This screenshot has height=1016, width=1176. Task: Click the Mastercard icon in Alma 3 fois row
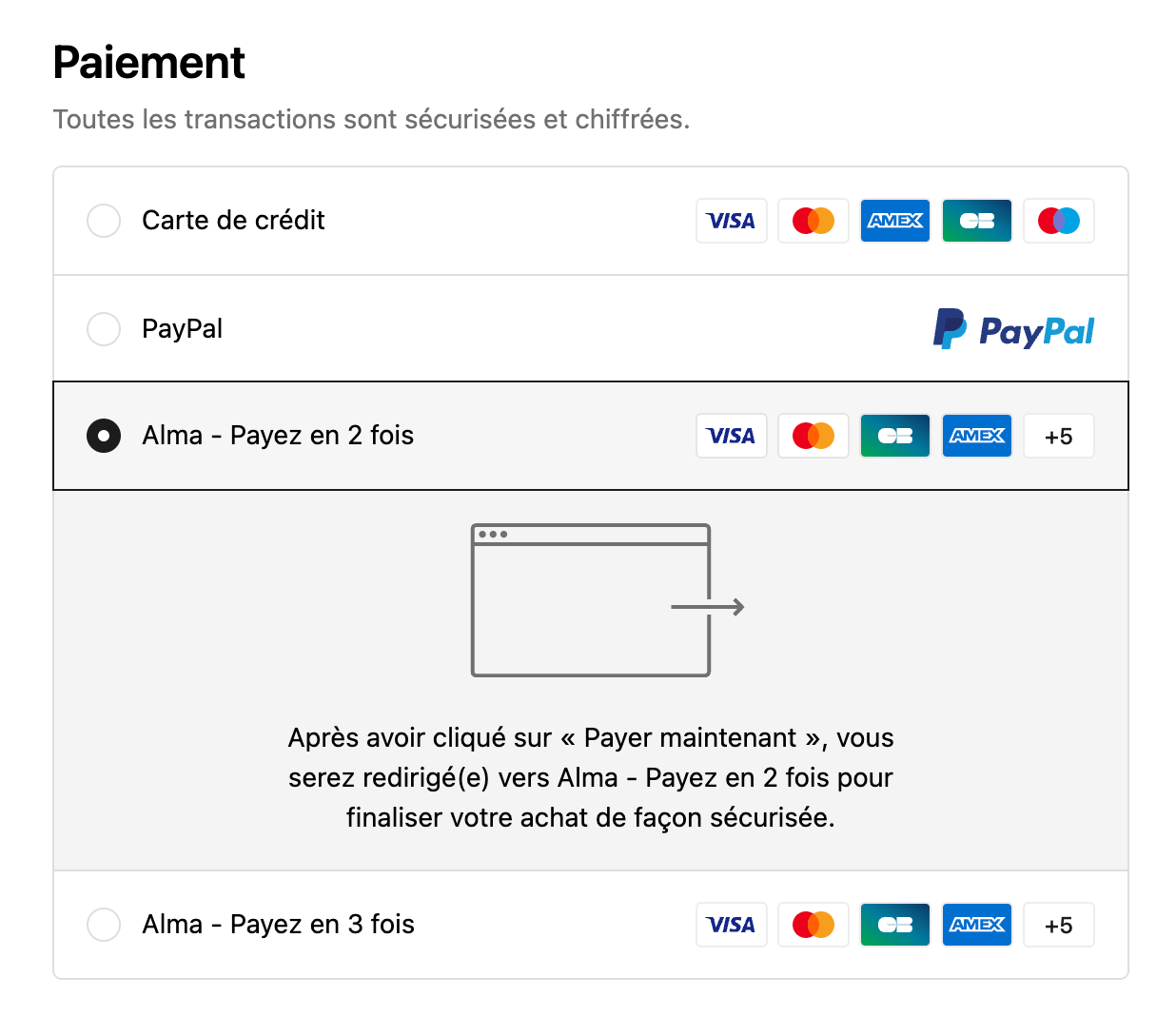813,925
